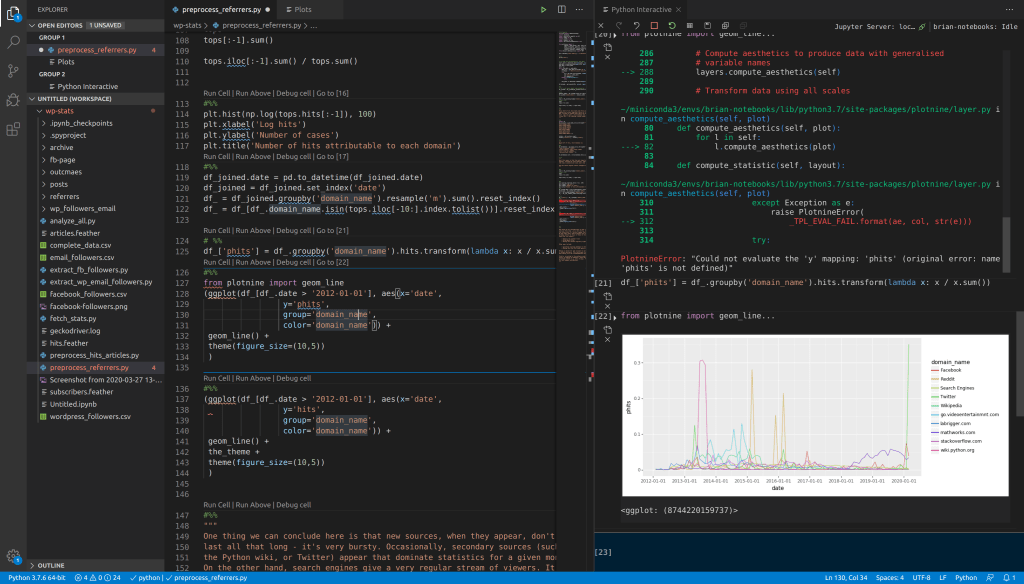Click the Redo icon in Python Interactive toolbar
This screenshot has height=584, width=1024.
(x=618, y=26)
